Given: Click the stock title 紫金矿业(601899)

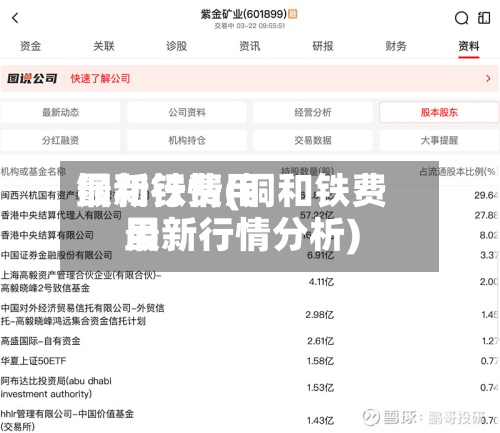Looking at the screenshot, I should tap(244, 14).
